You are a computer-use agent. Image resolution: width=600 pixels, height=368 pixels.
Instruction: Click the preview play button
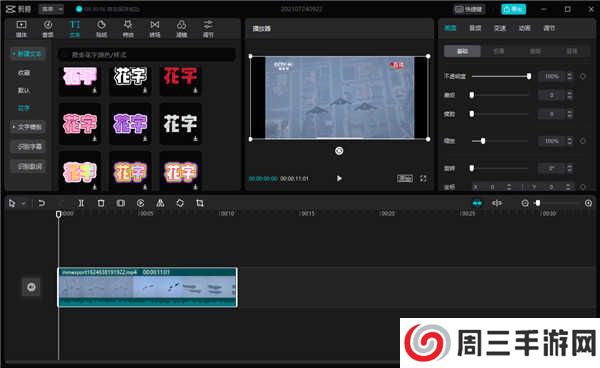point(339,179)
